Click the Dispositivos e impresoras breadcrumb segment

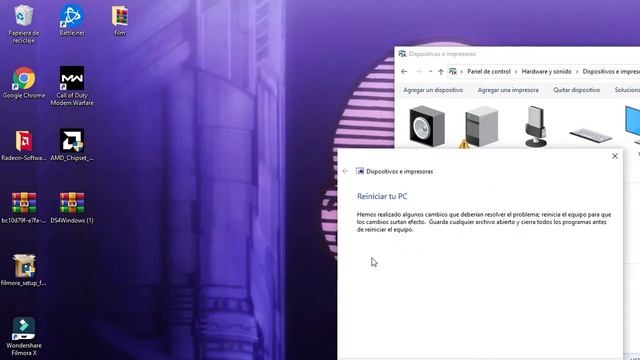click(611, 71)
